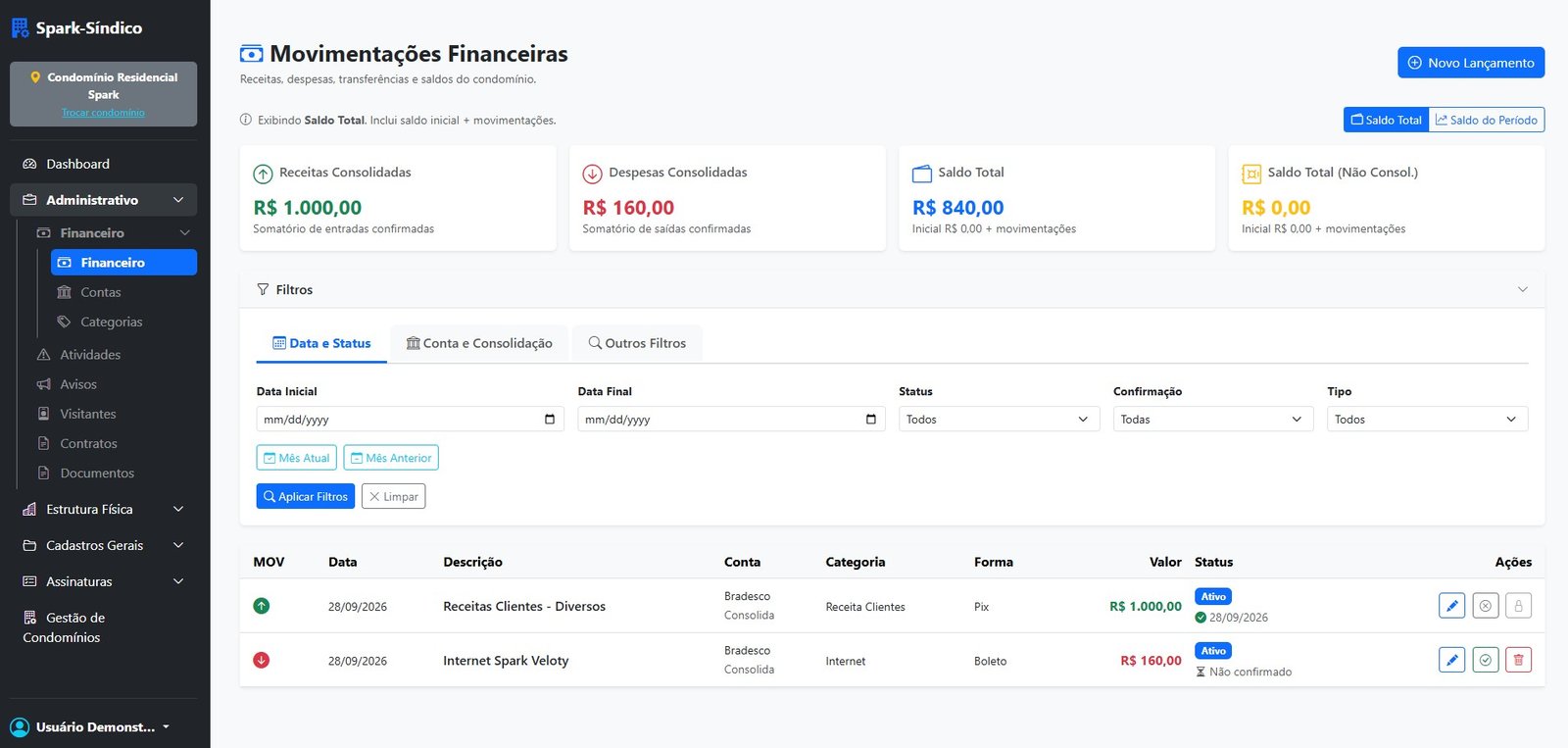Switch to Saldo do Período view
The height and width of the screenshot is (748, 1568).
[x=1487, y=120]
